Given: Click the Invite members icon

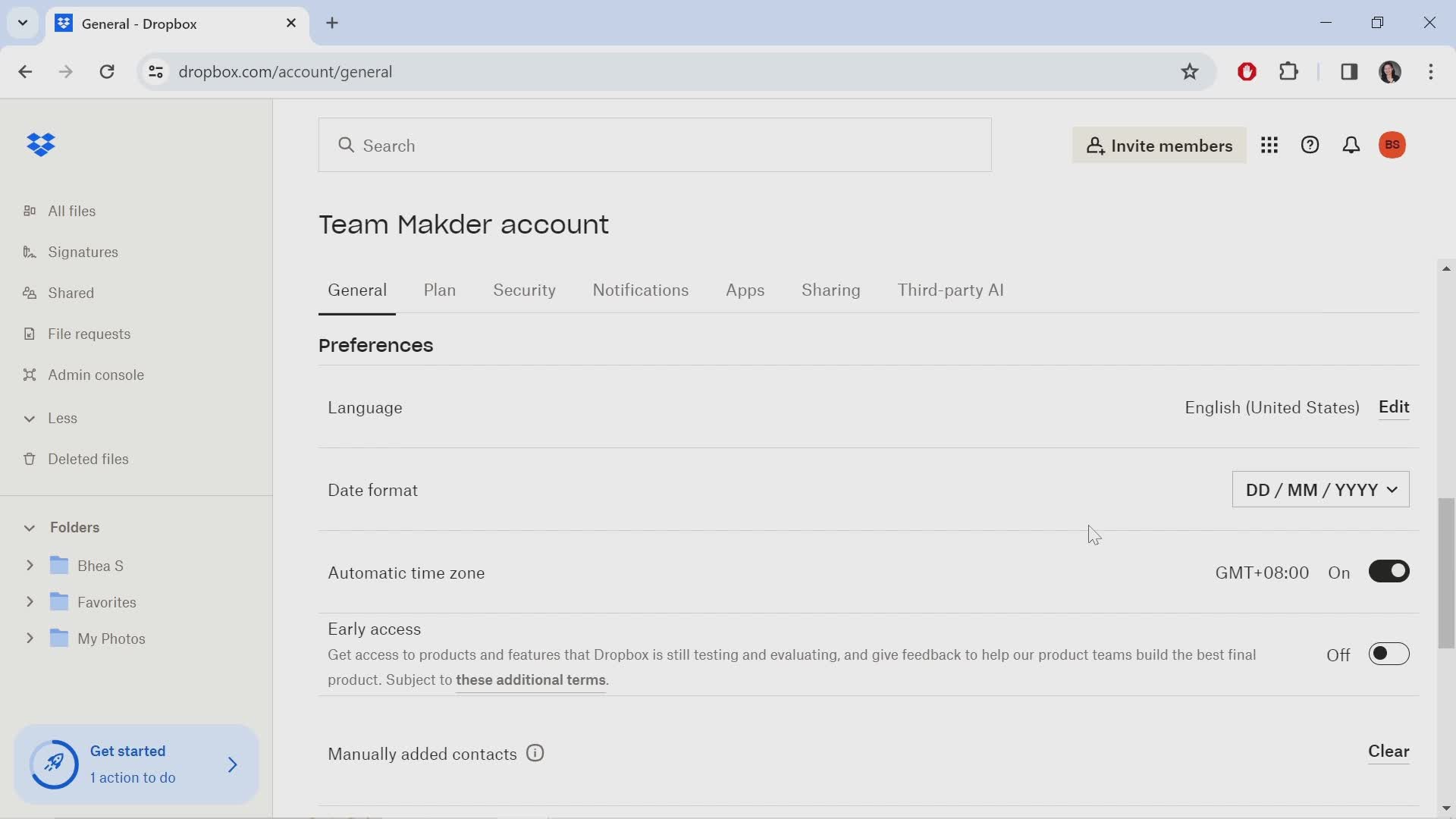Looking at the screenshot, I should [x=1160, y=145].
